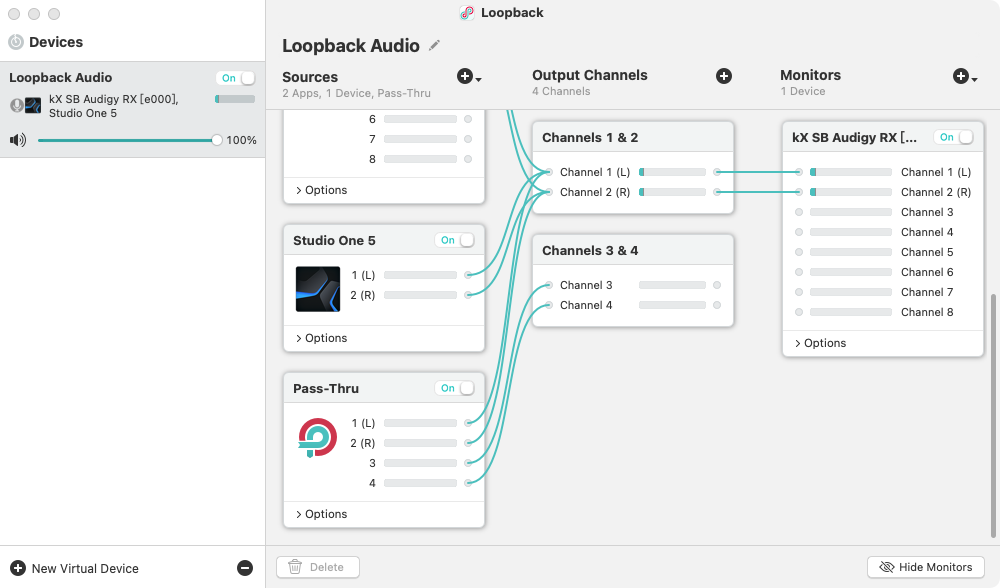Toggle the Pass-Thru source off
The height and width of the screenshot is (588, 1000).
tap(455, 388)
